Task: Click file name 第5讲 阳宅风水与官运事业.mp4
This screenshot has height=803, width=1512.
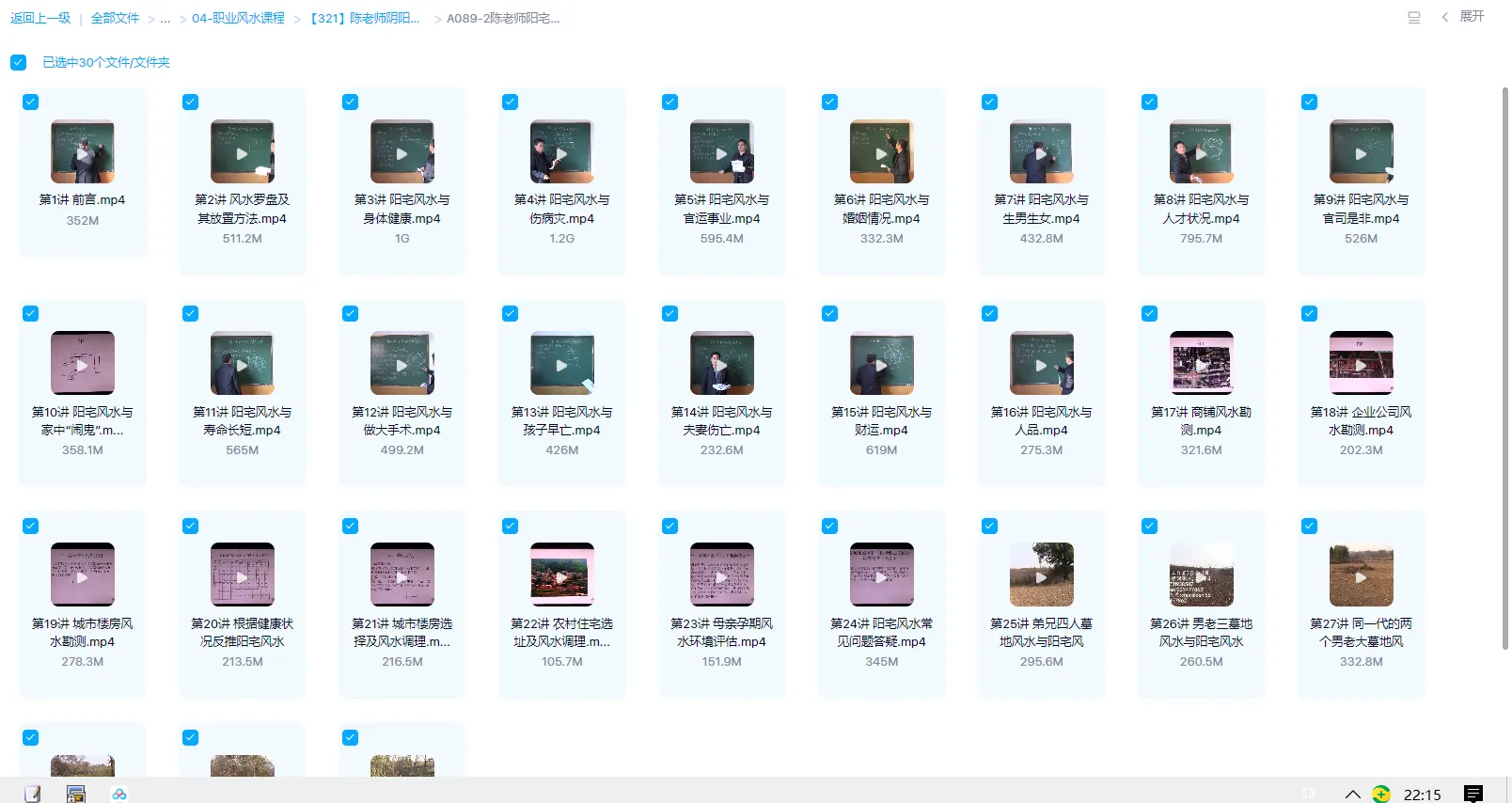Action: pos(722,209)
